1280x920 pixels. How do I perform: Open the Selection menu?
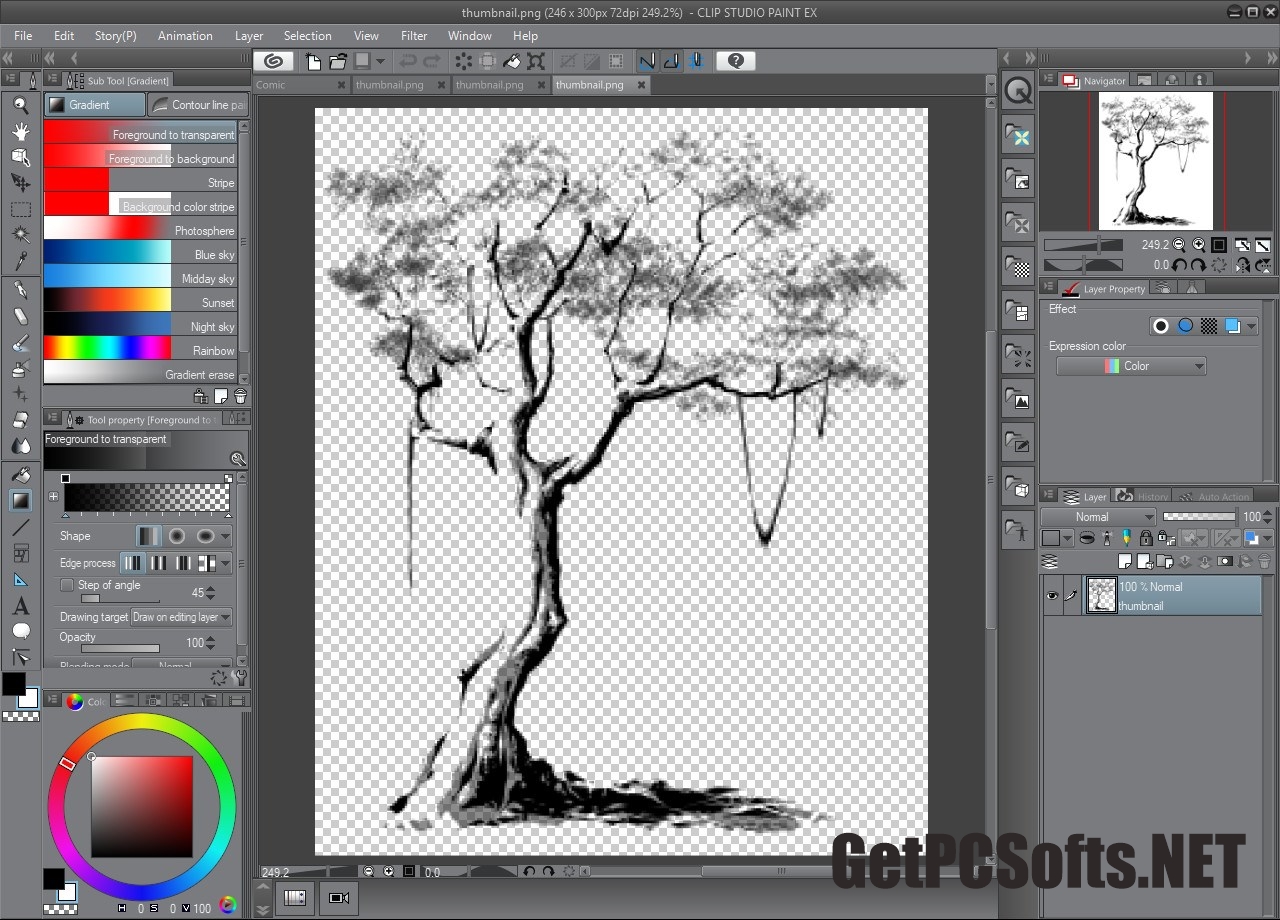307,35
